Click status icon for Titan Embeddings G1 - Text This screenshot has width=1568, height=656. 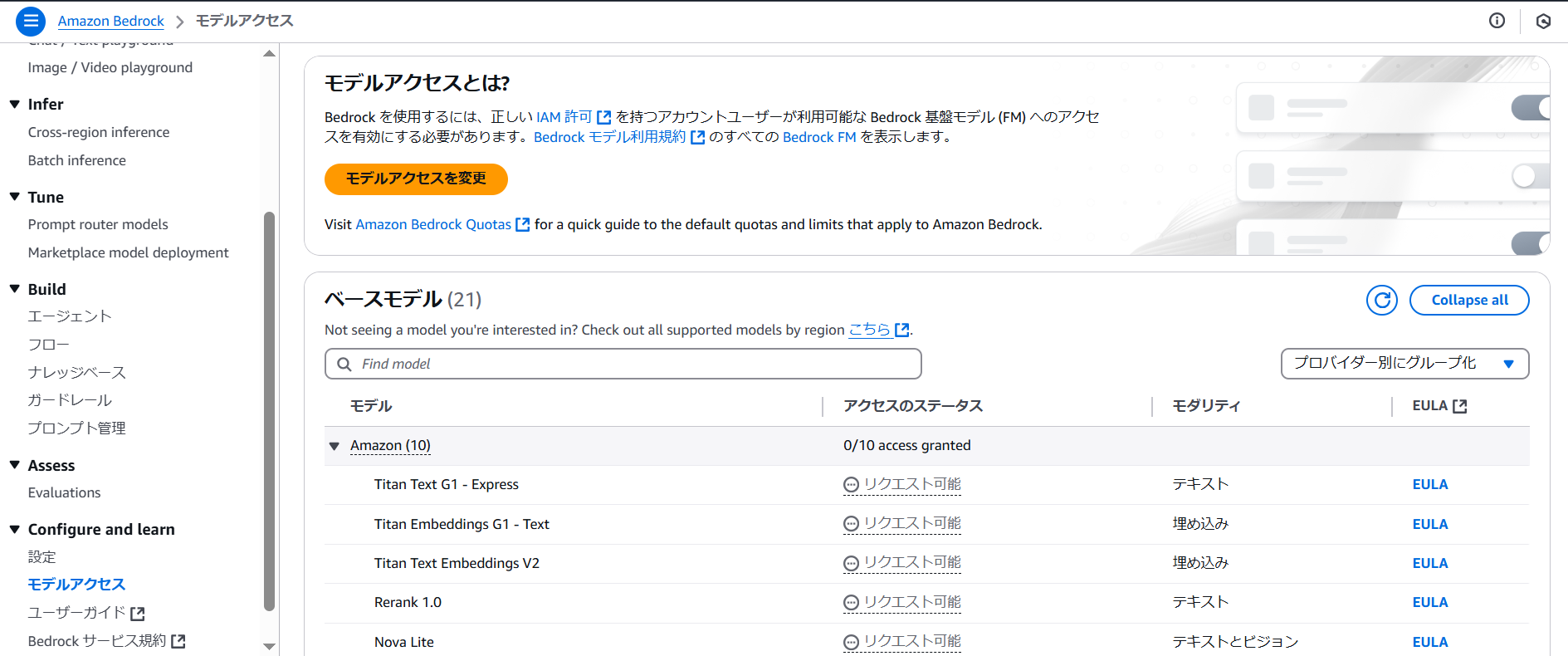[x=851, y=524]
